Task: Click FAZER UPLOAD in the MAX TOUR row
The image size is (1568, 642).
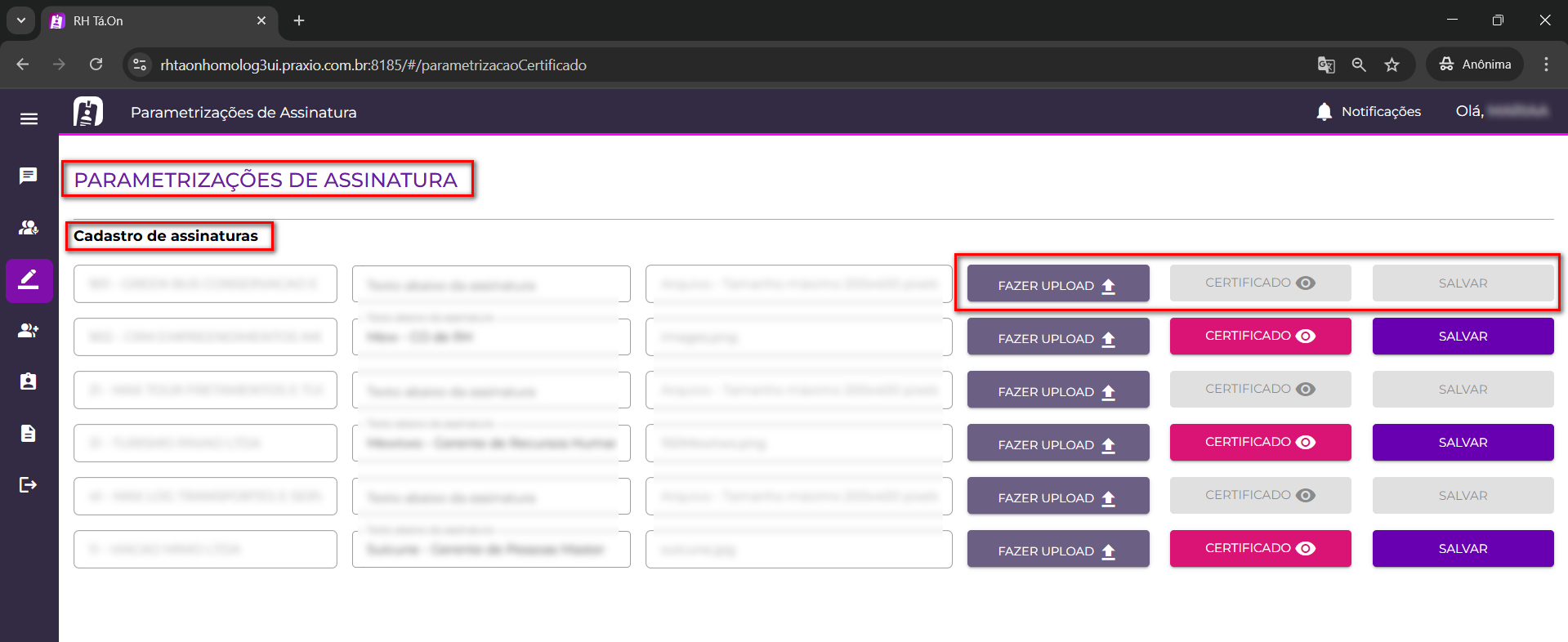Action: (x=1058, y=390)
